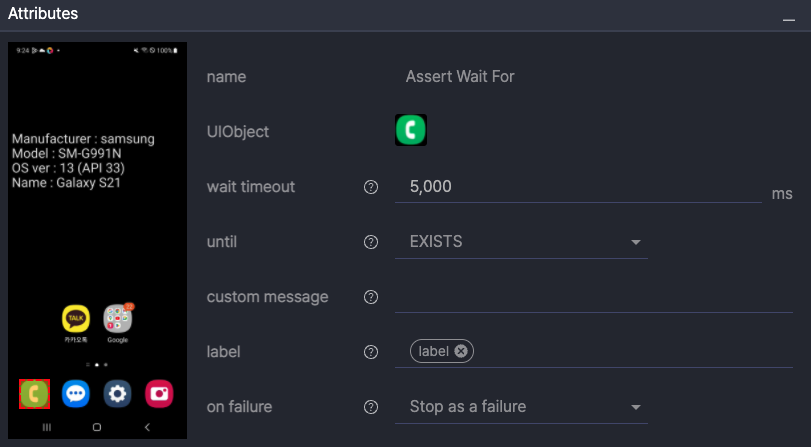The image size is (811, 447).
Task: Click the green phone UIObject icon
Action: [411, 131]
